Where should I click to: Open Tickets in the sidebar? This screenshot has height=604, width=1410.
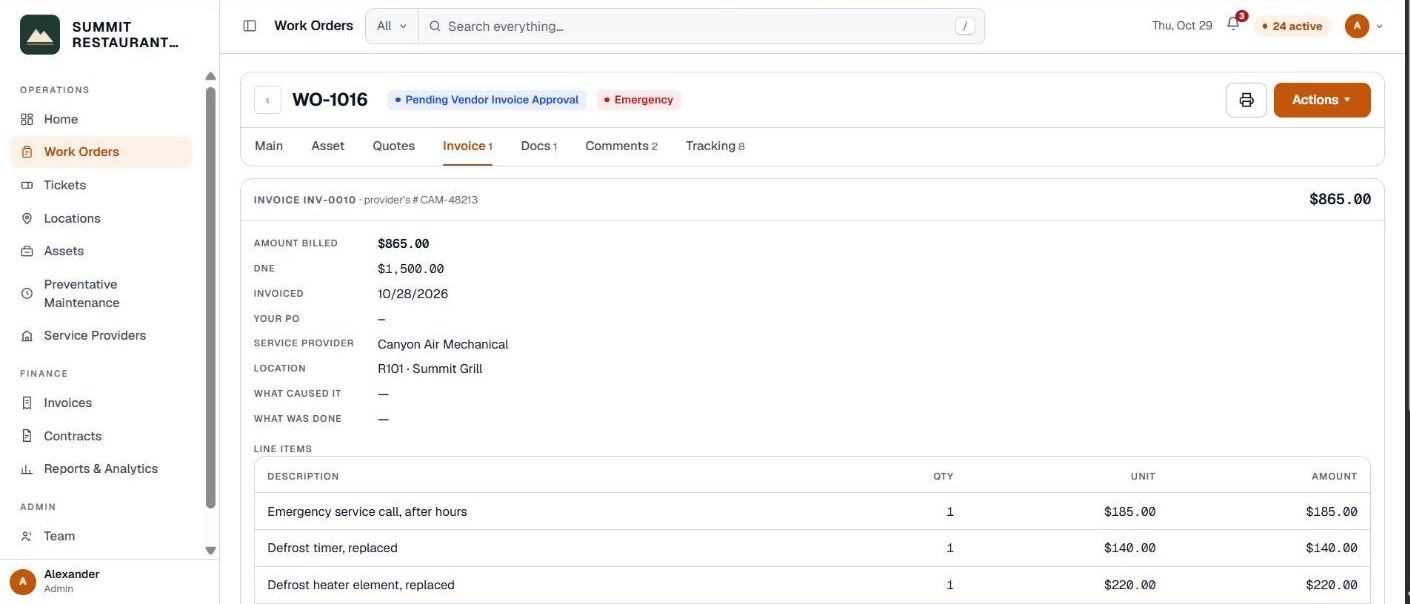tap(101, 185)
